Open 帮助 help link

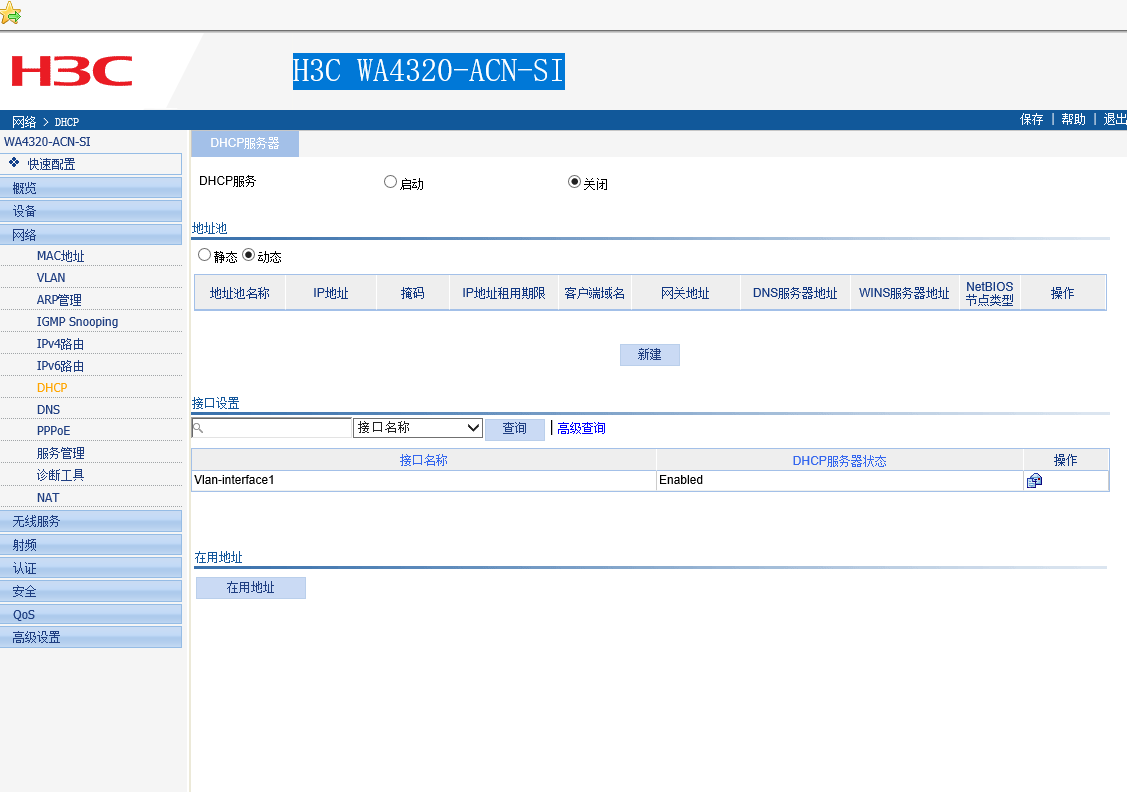tap(1073, 119)
